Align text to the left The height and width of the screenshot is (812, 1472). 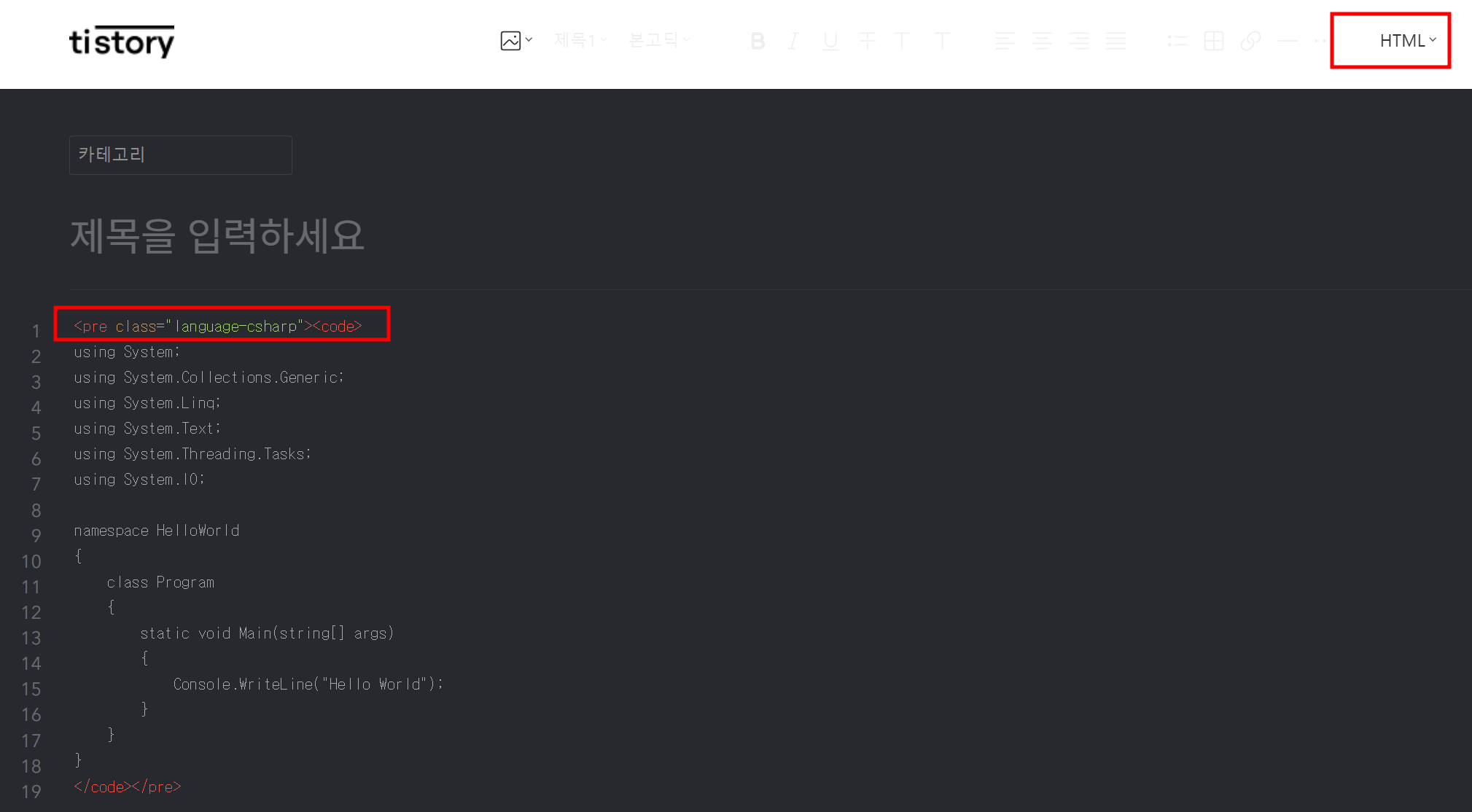[x=1005, y=41]
